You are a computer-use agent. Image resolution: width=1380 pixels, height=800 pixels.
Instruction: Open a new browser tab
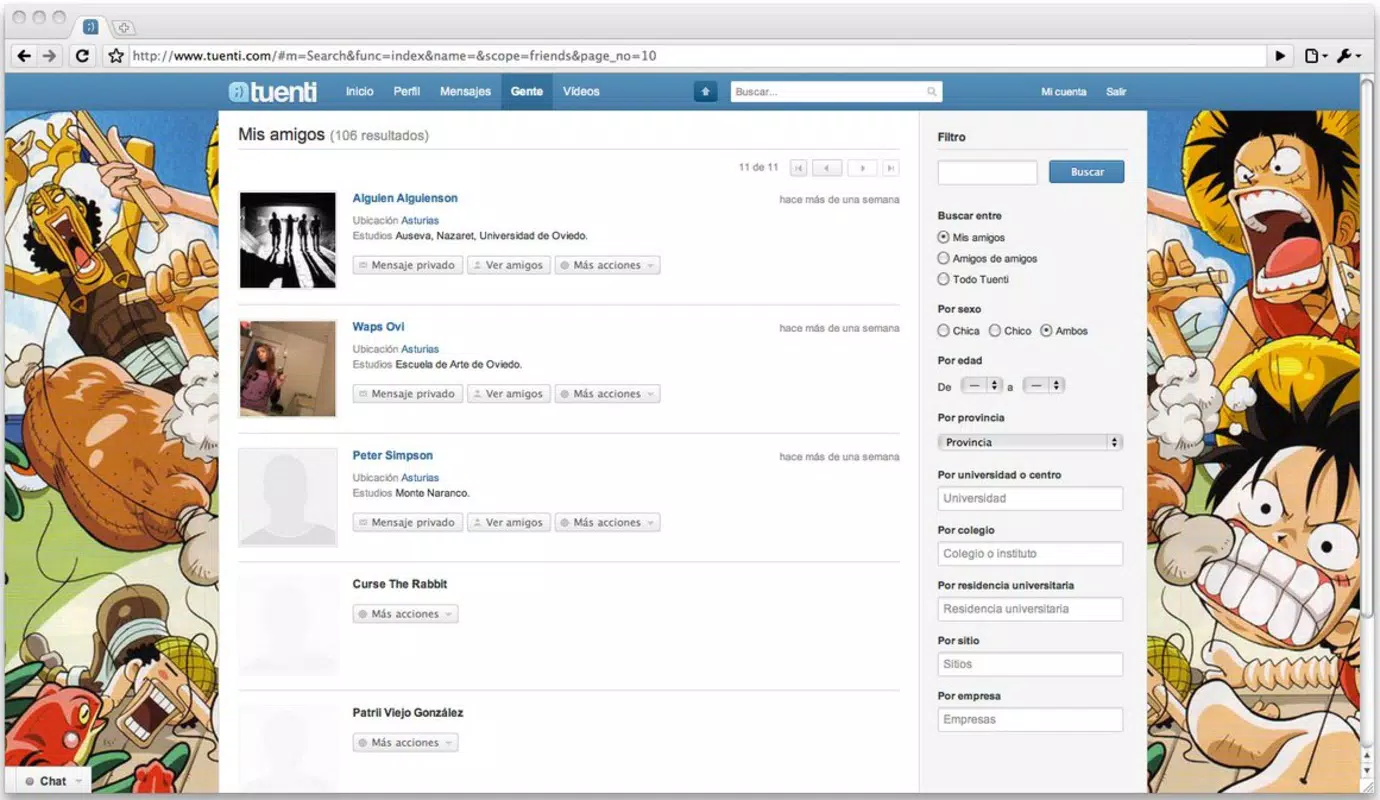(x=123, y=27)
